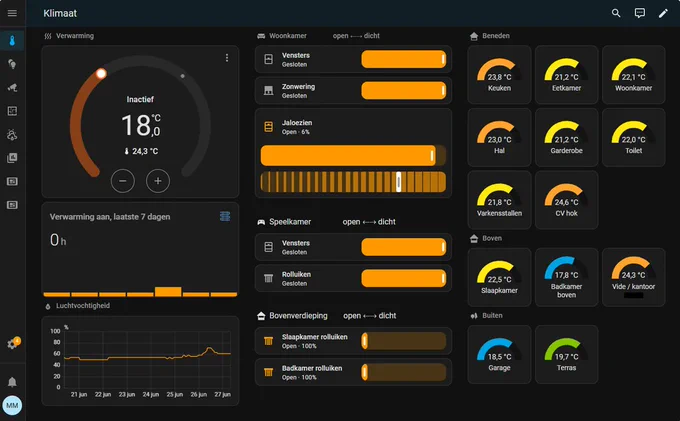Click the Badkamer rolluiken shutter icon
This screenshot has width=680, height=421.
click(x=269, y=372)
